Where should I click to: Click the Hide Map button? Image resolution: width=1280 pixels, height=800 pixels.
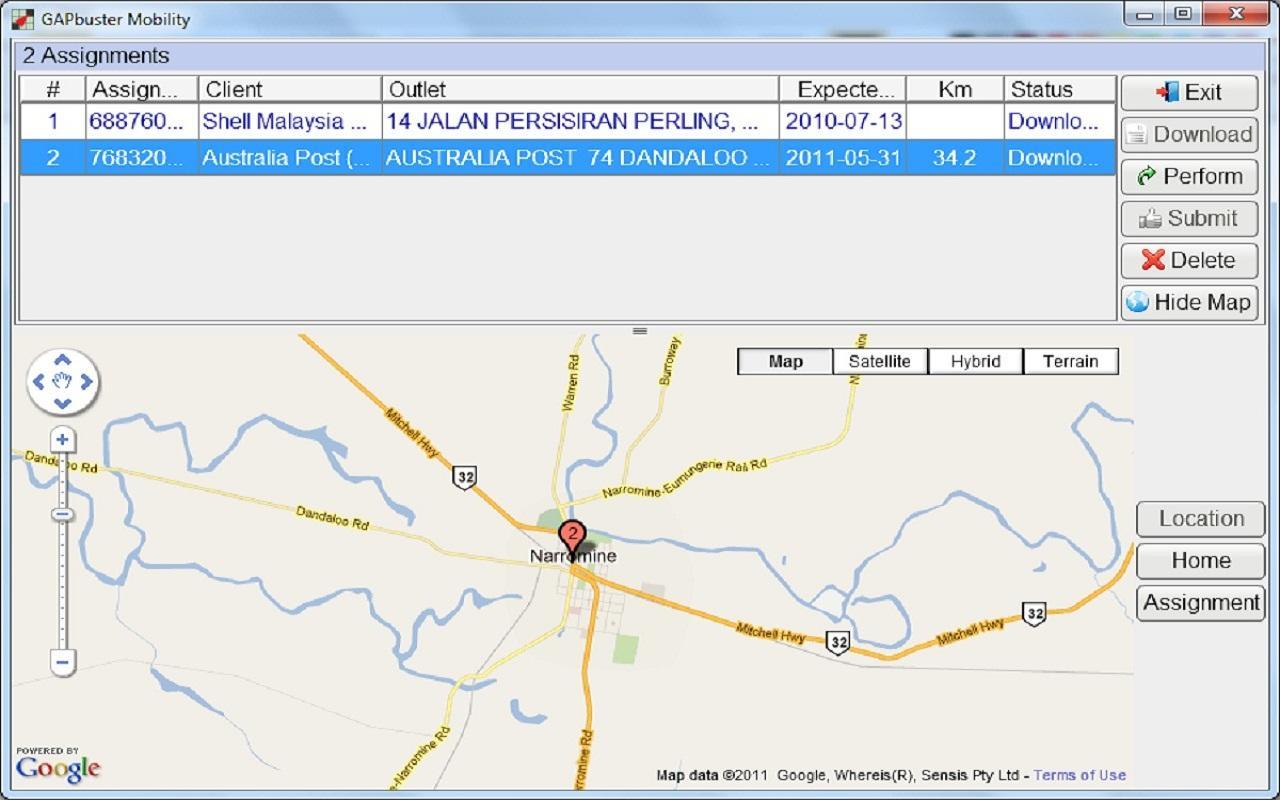pos(1189,302)
